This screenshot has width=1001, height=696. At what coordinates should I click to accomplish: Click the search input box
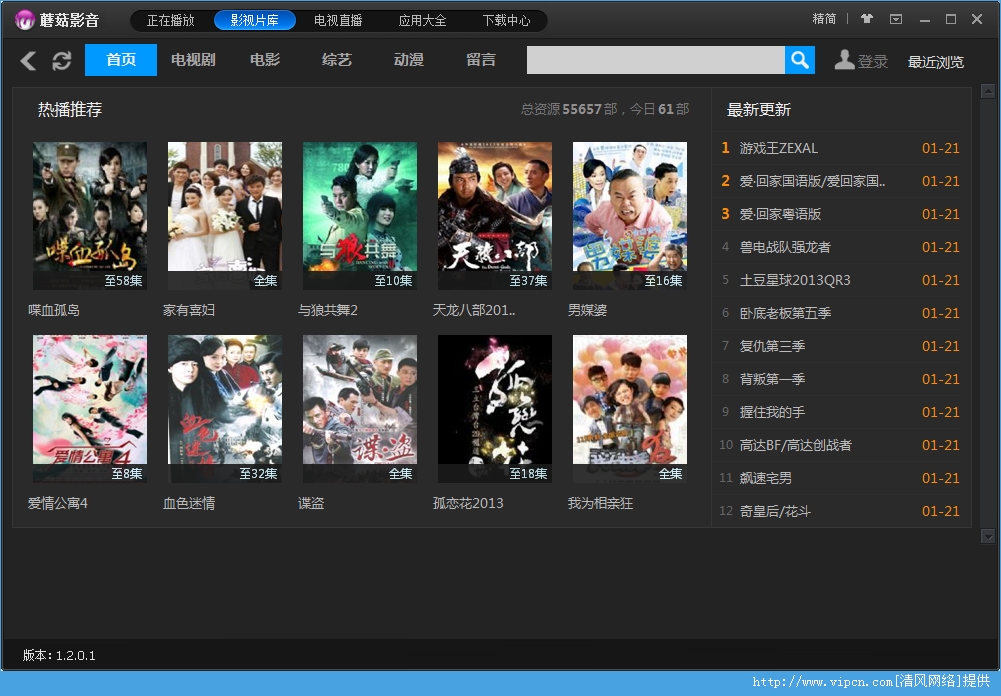coord(655,60)
